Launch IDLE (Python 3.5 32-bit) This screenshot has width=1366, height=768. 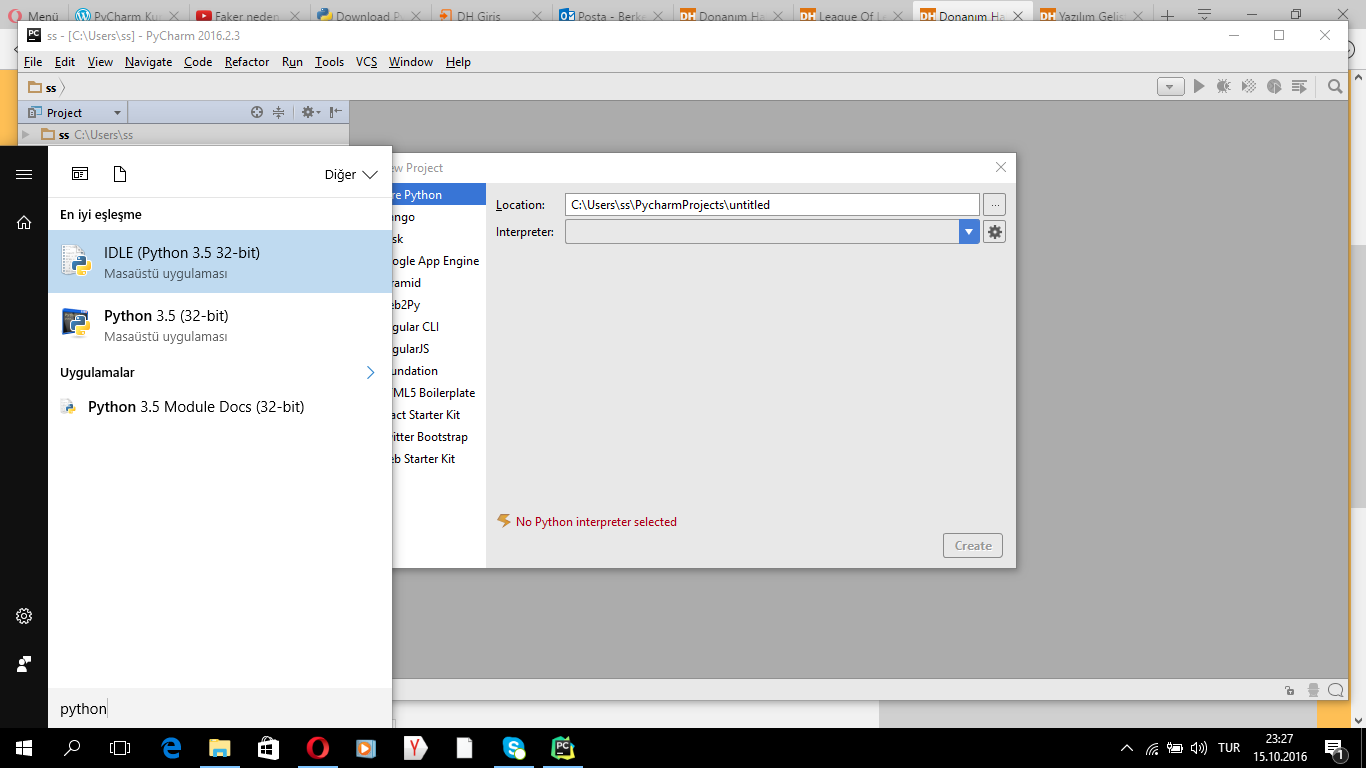click(x=220, y=261)
